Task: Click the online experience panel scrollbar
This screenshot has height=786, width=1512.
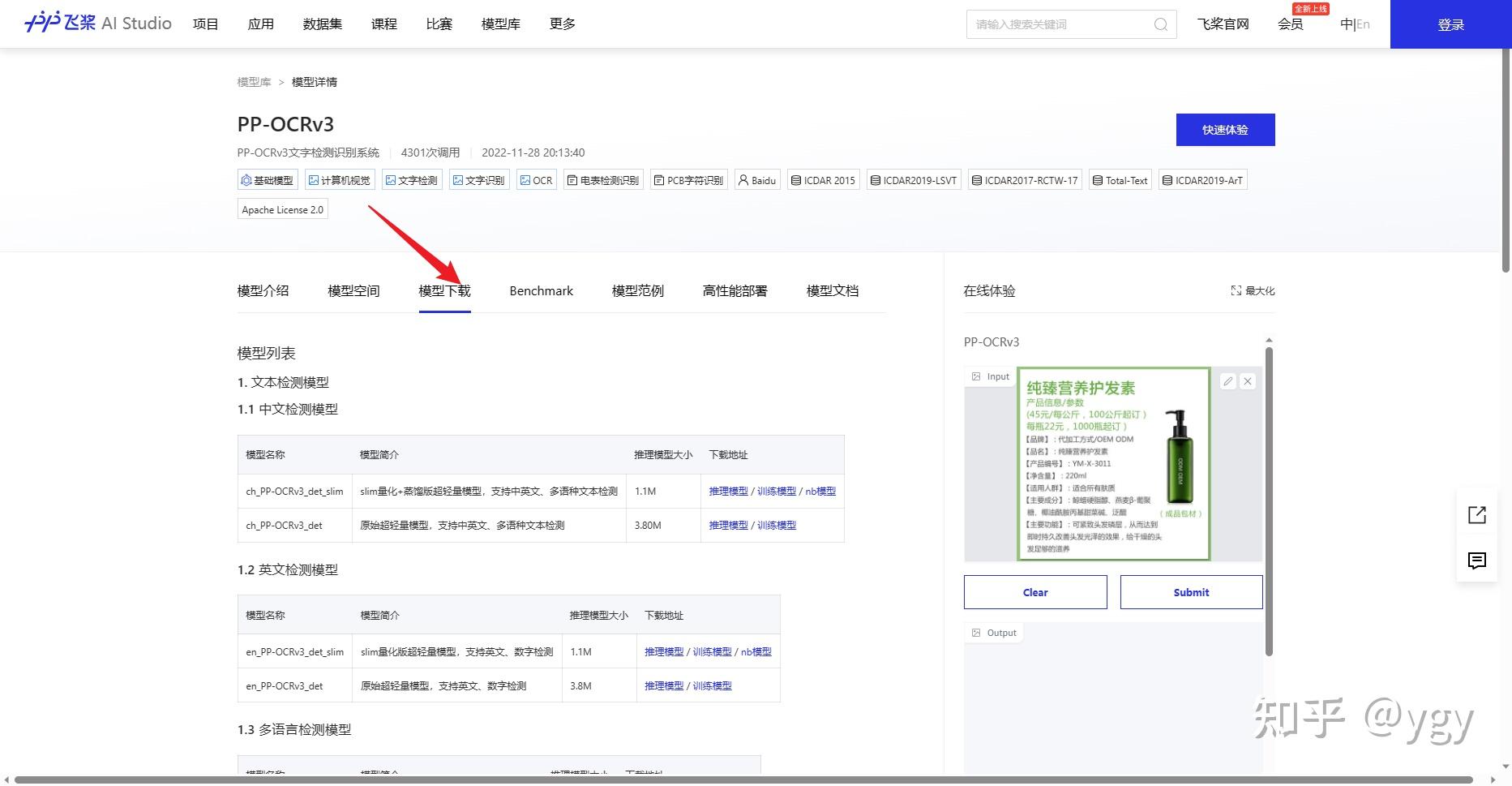Action: pyautogui.click(x=1269, y=501)
